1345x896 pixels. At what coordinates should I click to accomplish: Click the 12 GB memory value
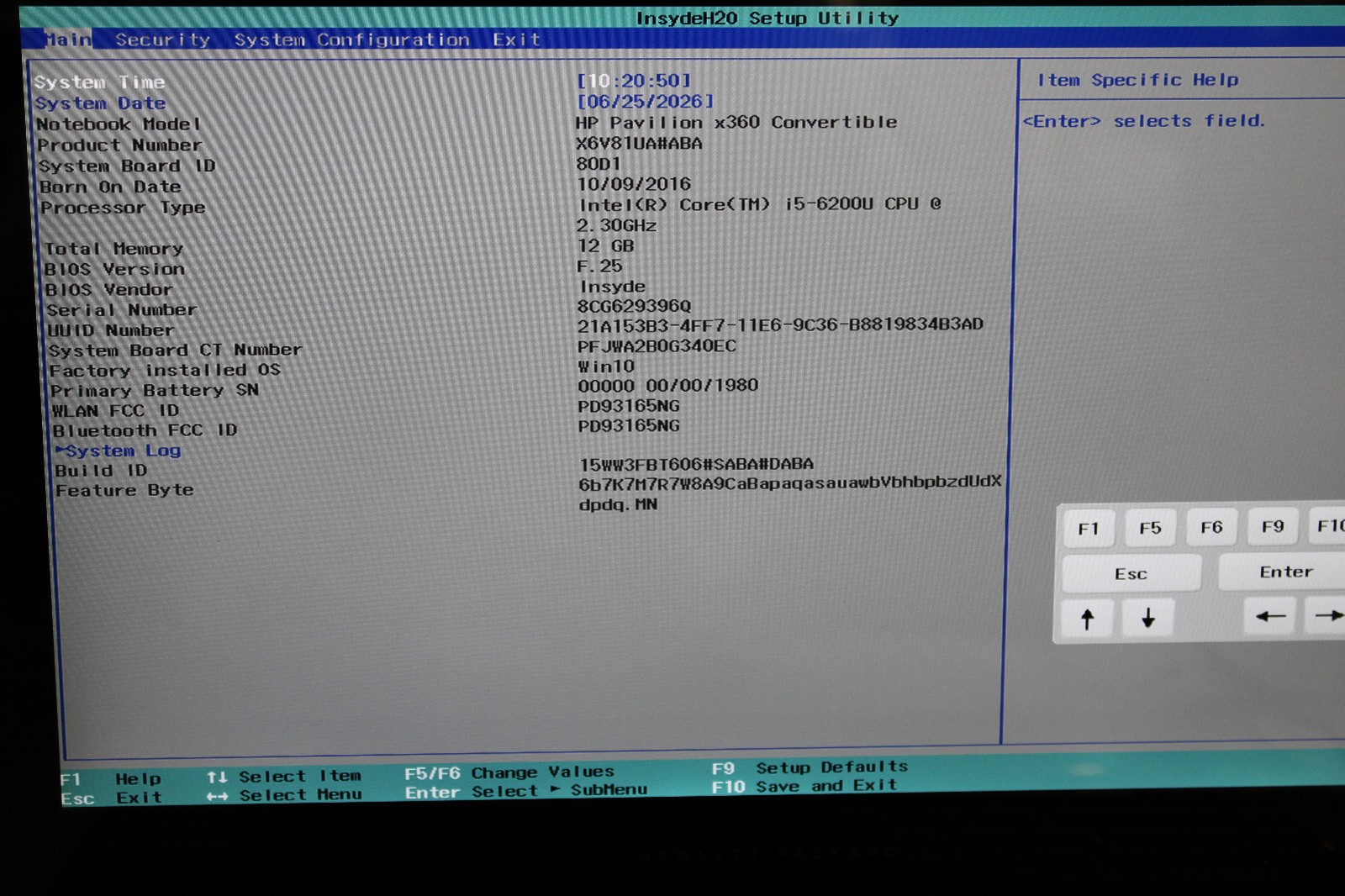pyautogui.click(x=605, y=246)
